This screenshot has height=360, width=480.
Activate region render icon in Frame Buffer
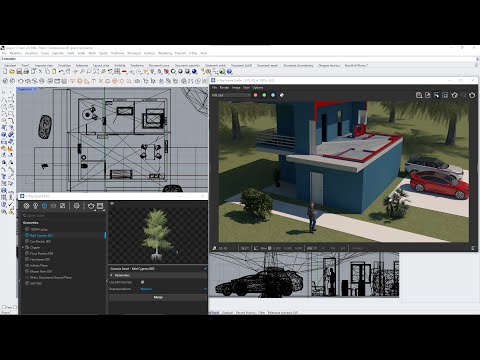(445, 95)
